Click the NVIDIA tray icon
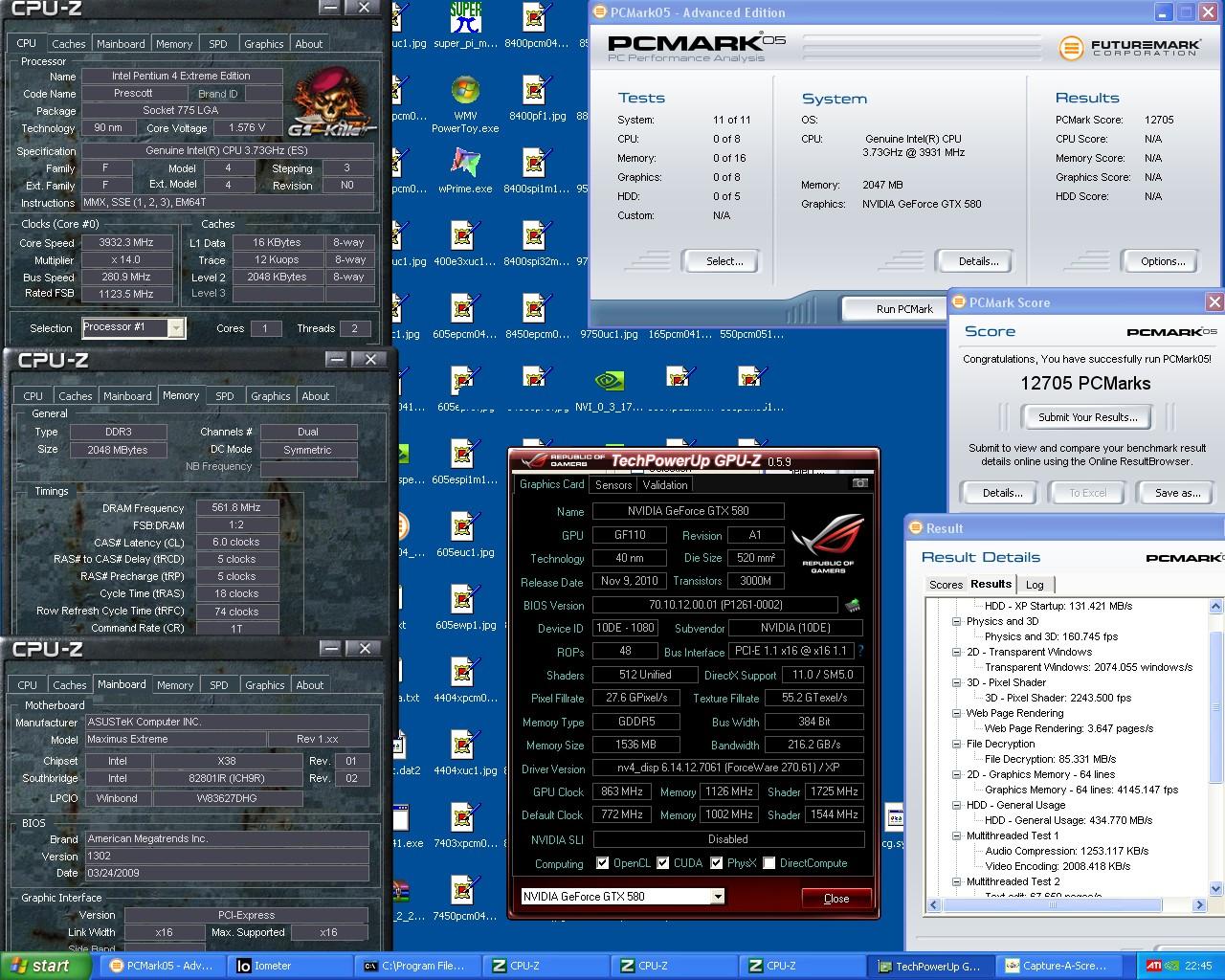 [1172, 966]
